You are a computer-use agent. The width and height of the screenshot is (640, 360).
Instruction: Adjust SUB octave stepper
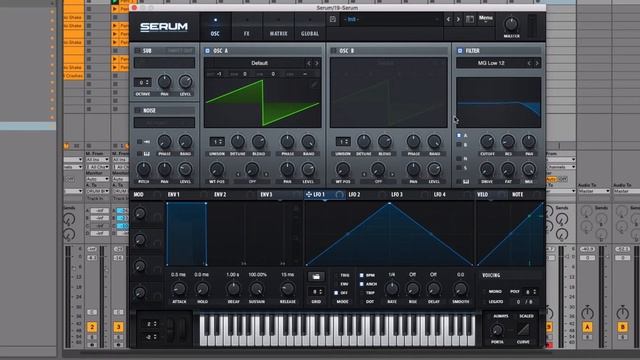pos(142,82)
